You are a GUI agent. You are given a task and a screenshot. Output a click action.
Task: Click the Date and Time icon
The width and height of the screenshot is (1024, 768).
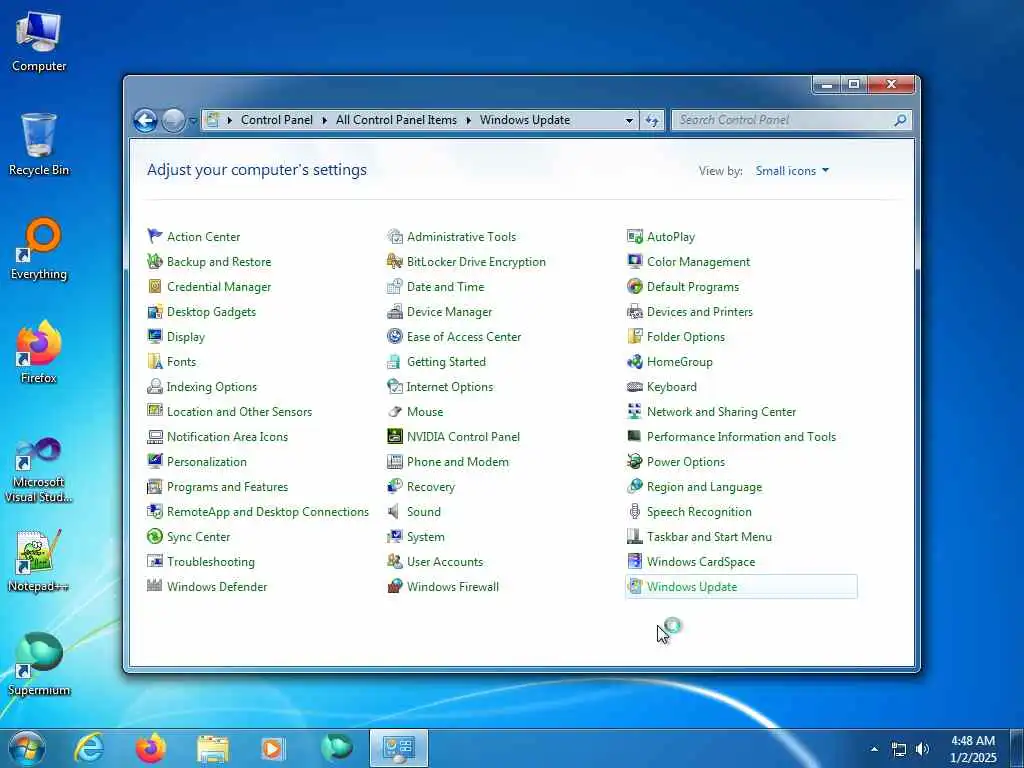coord(394,286)
